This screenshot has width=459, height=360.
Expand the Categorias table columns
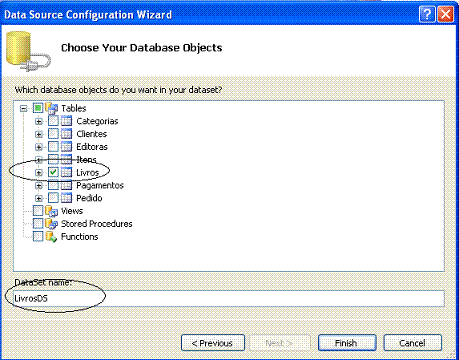point(39,121)
